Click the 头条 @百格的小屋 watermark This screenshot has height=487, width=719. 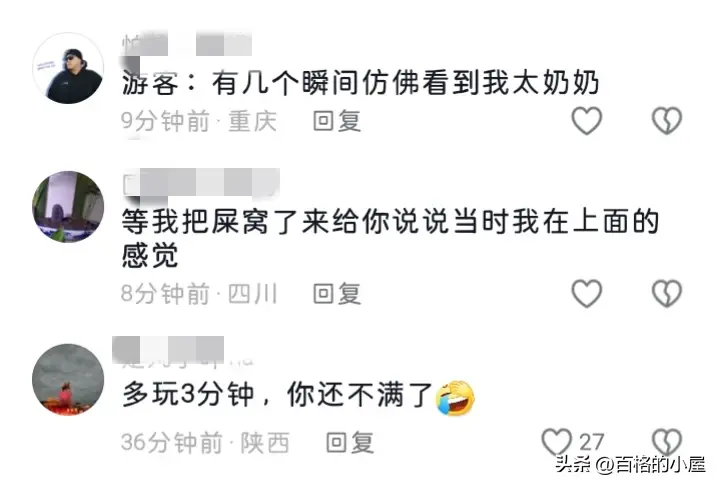631,465
